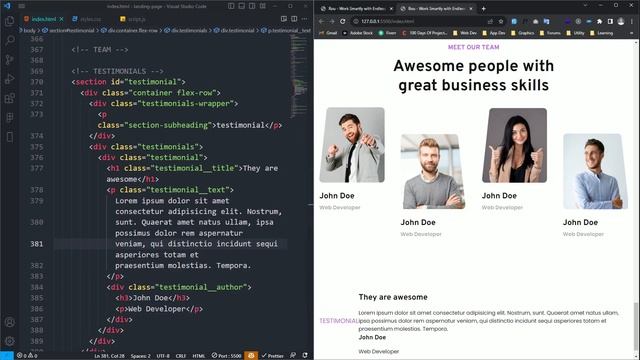640x360 pixels.
Task: Change the language mode 'HTML'
Action: [199, 356]
